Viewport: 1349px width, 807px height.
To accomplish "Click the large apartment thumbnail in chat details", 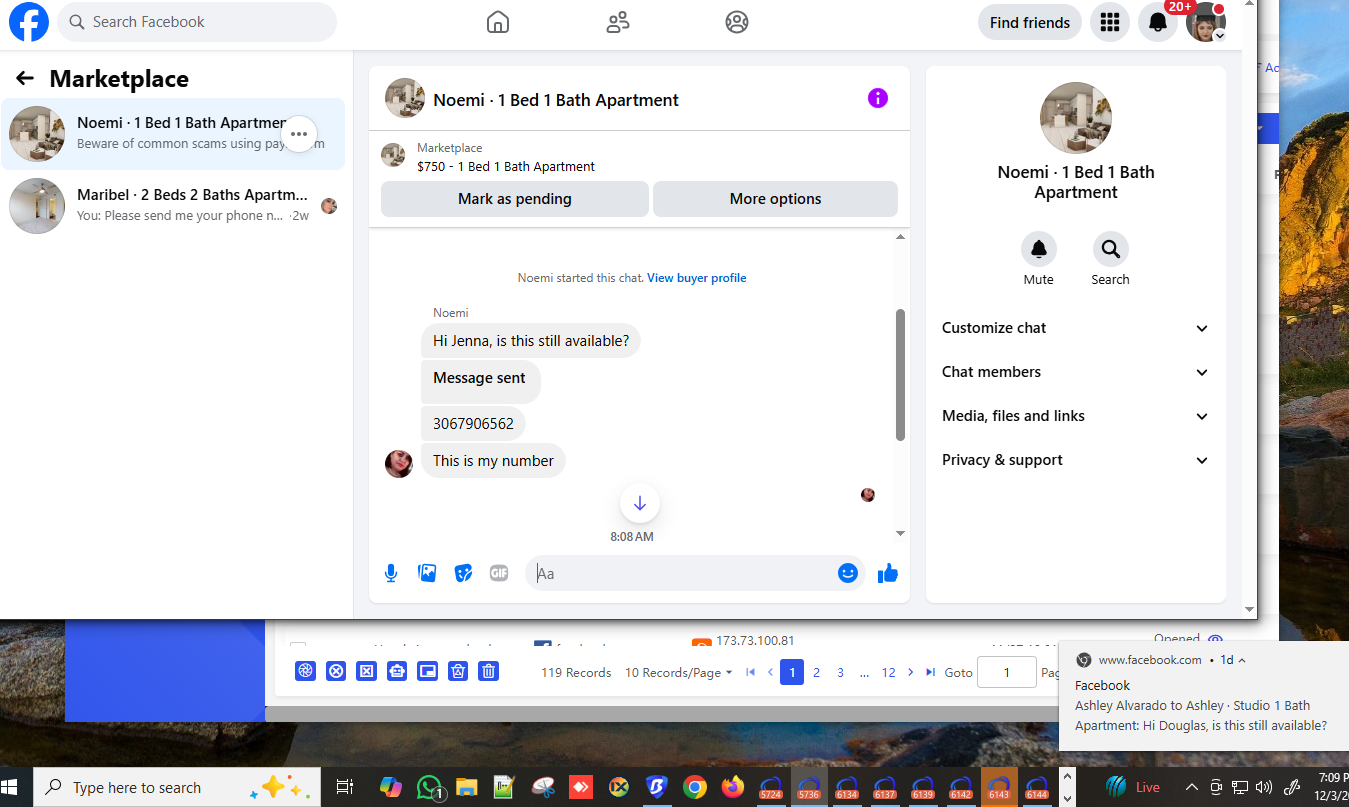I will pyautogui.click(x=1076, y=118).
